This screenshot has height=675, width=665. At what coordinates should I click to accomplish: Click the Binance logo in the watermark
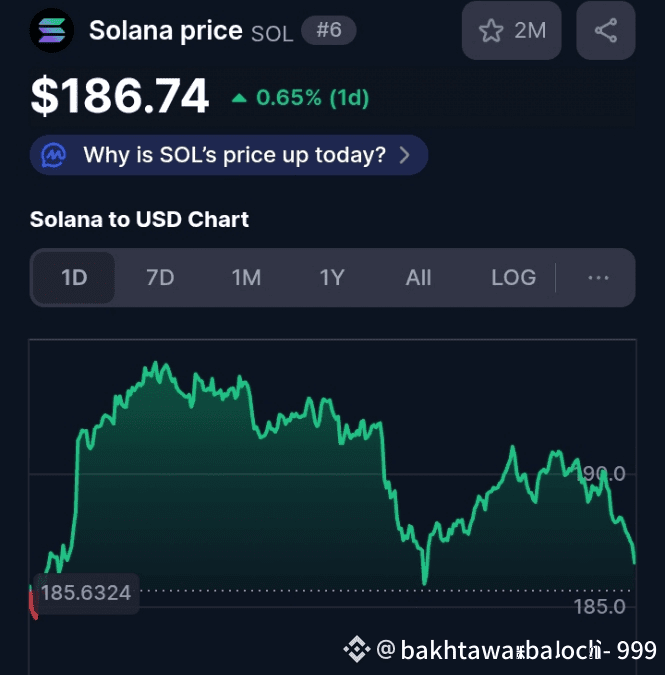pos(357,651)
